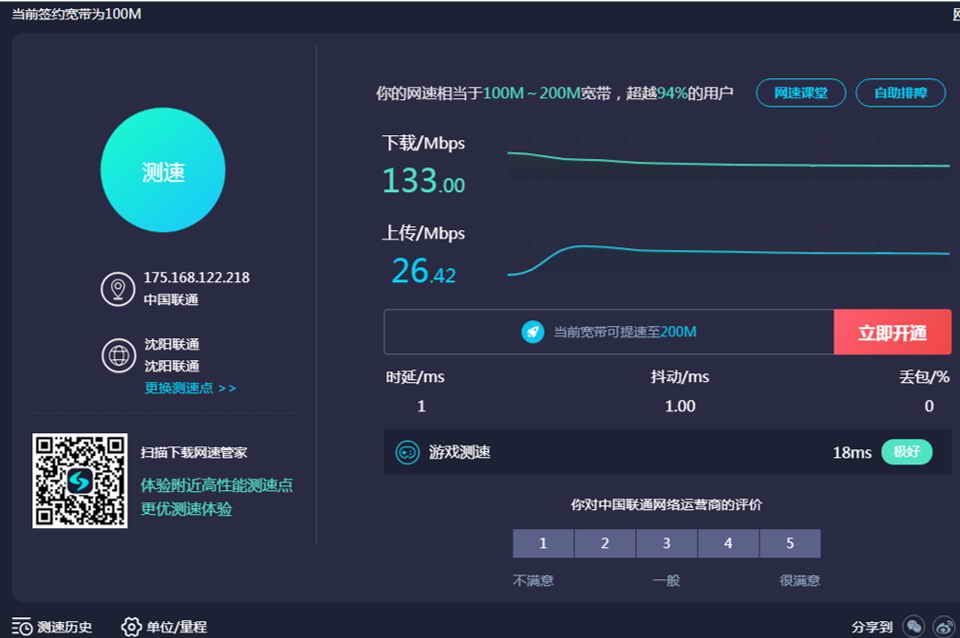Viewport: 960px width, 638px height.
Task: Click the 超越94%的用户 summary text
Action: point(680,93)
